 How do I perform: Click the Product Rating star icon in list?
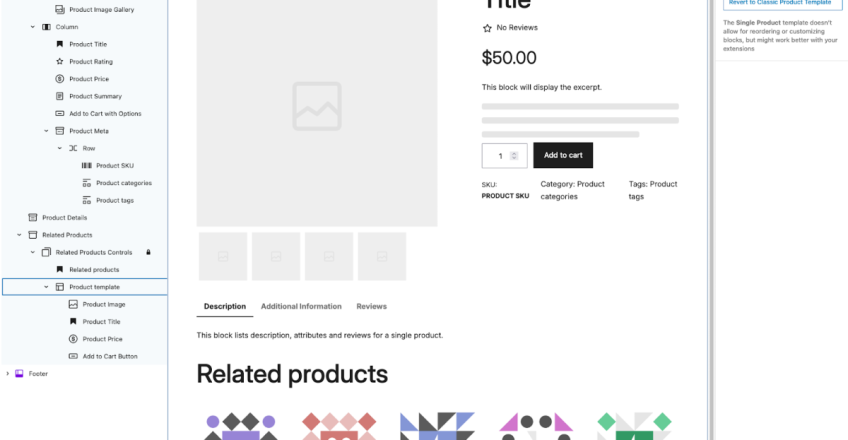pyautogui.click(x=60, y=61)
